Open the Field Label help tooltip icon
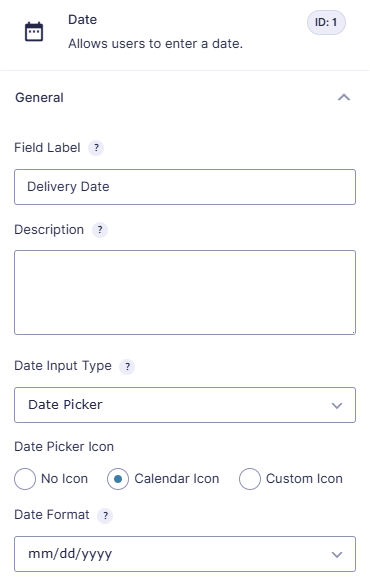The width and height of the screenshot is (370, 586). [x=96, y=148]
